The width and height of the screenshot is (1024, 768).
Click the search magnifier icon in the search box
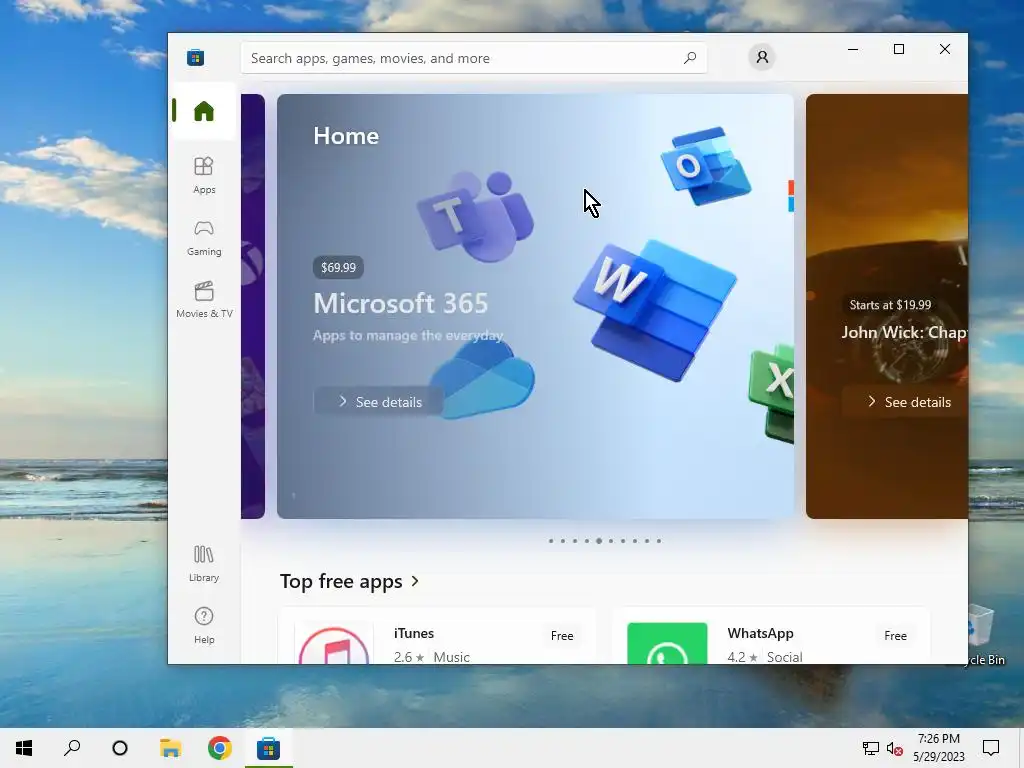(690, 58)
